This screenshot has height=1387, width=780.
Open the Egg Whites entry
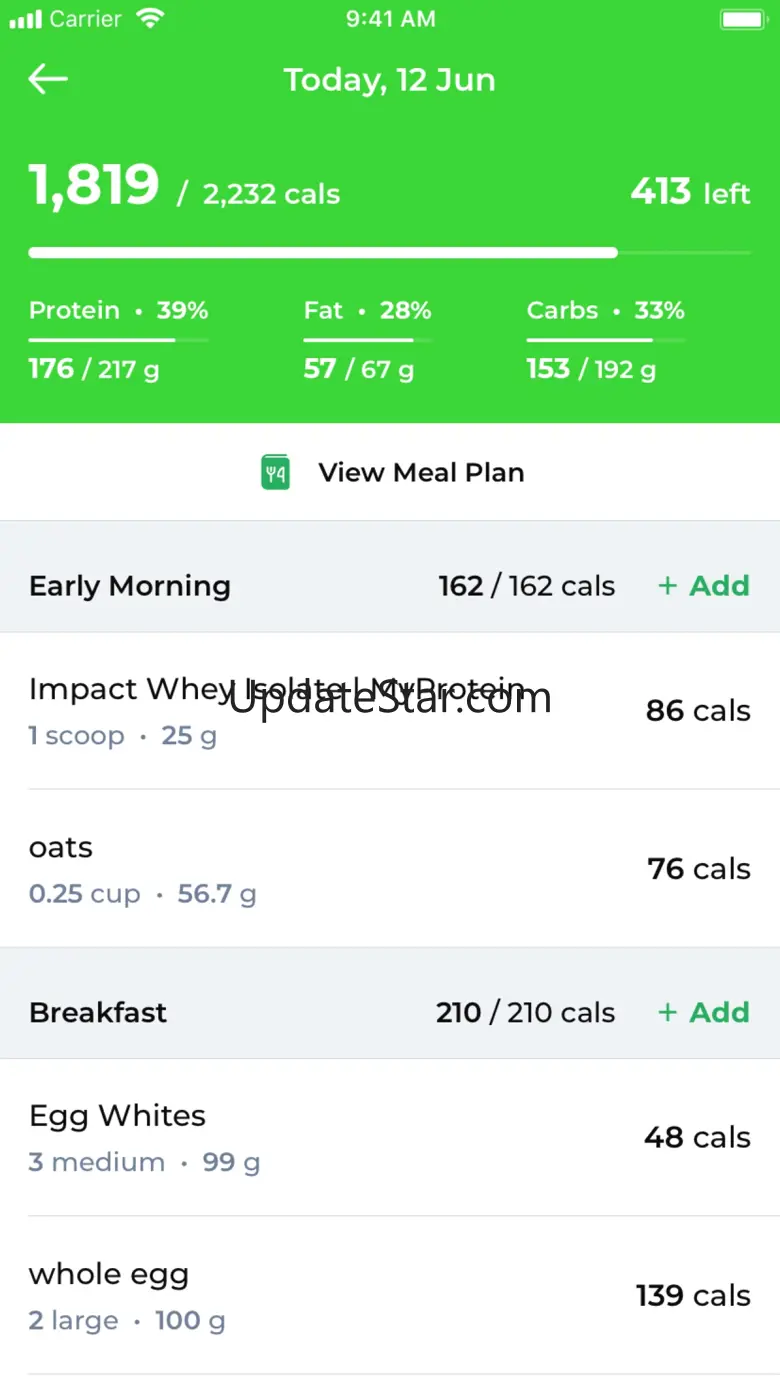click(144, 1137)
